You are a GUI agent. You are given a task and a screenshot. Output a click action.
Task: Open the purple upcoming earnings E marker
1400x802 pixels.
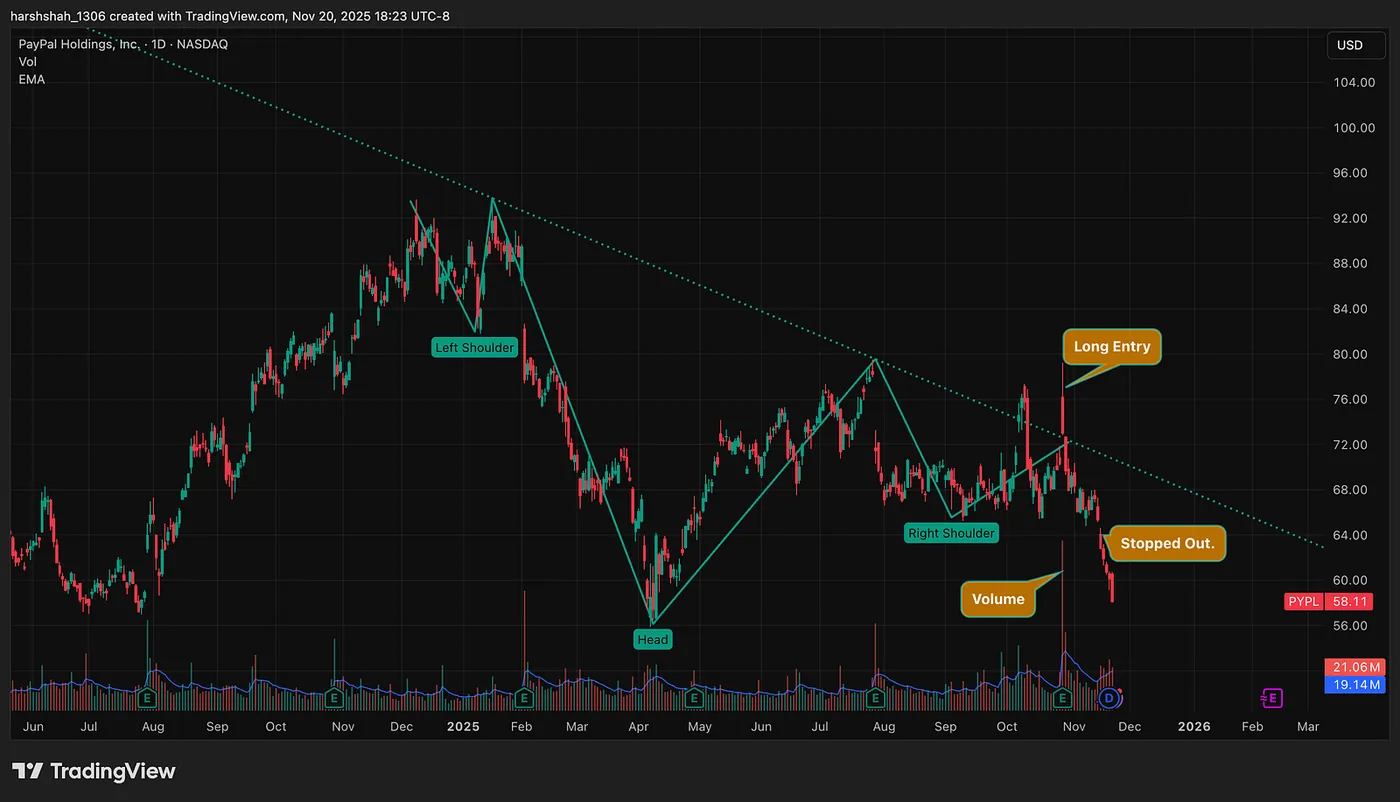tap(1272, 697)
